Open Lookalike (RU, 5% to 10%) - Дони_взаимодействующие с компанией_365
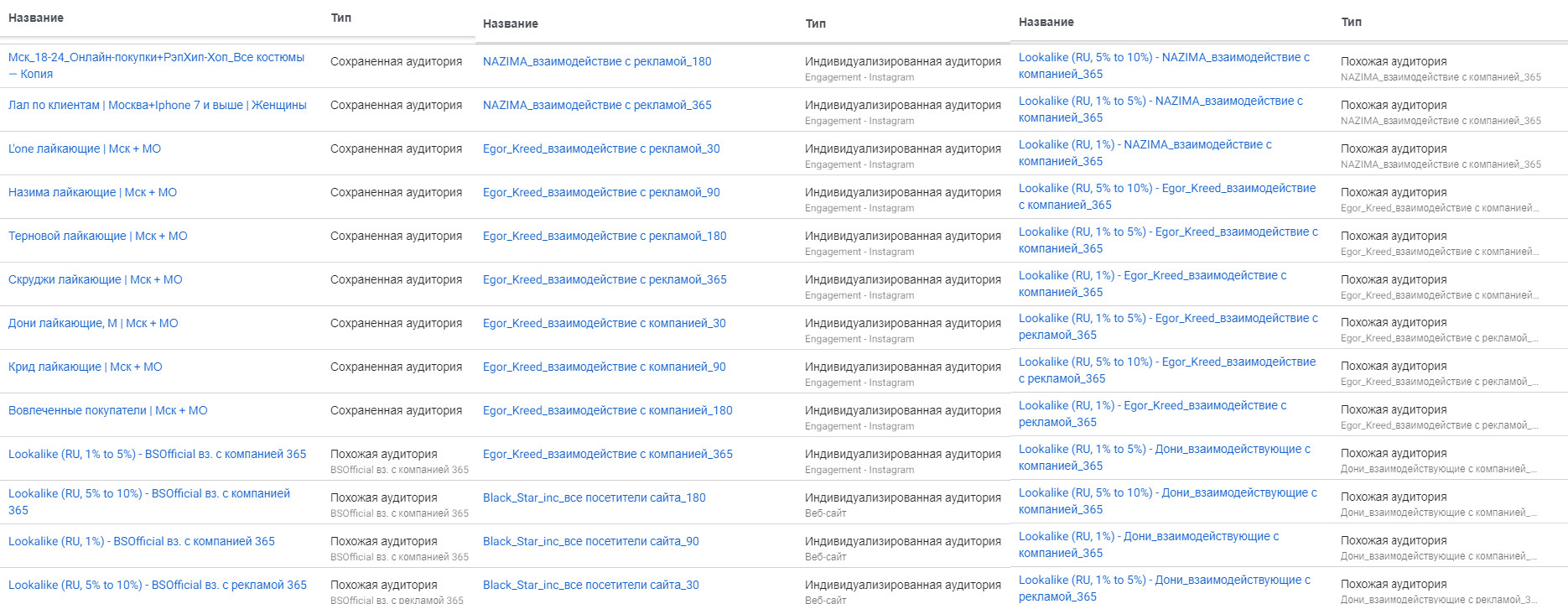 click(1168, 501)
